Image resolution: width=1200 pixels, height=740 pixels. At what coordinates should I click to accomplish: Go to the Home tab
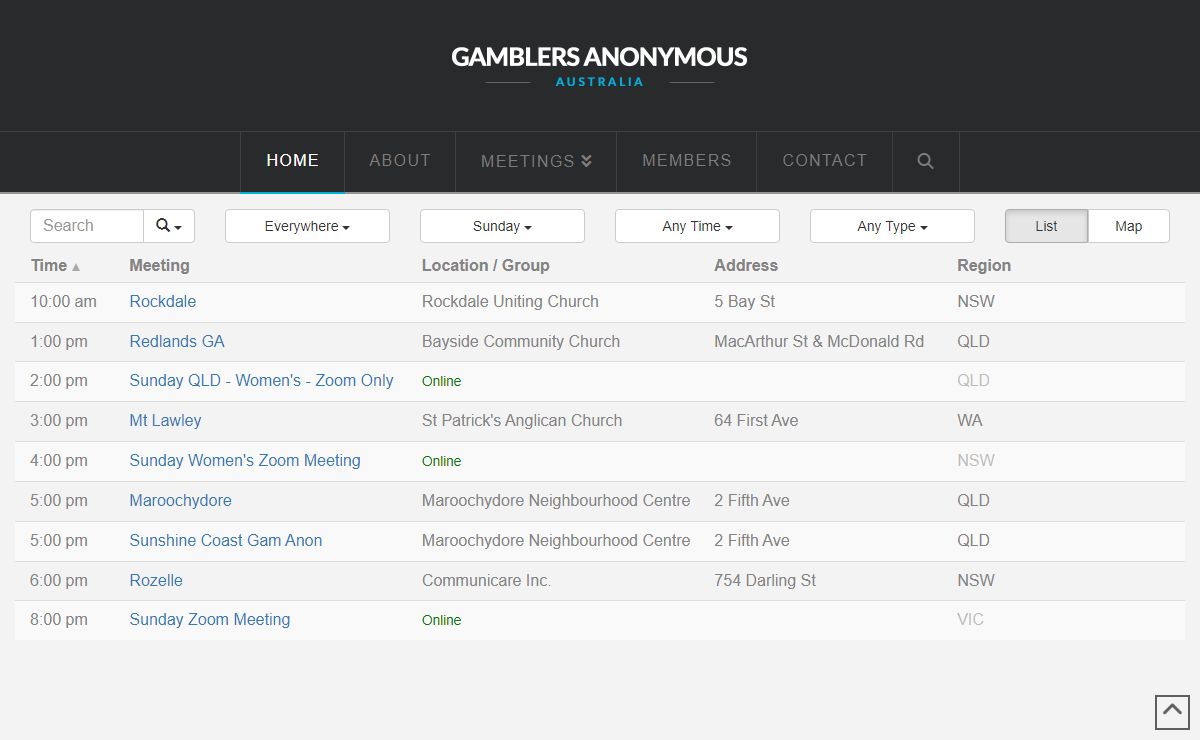tap(292, 161)
